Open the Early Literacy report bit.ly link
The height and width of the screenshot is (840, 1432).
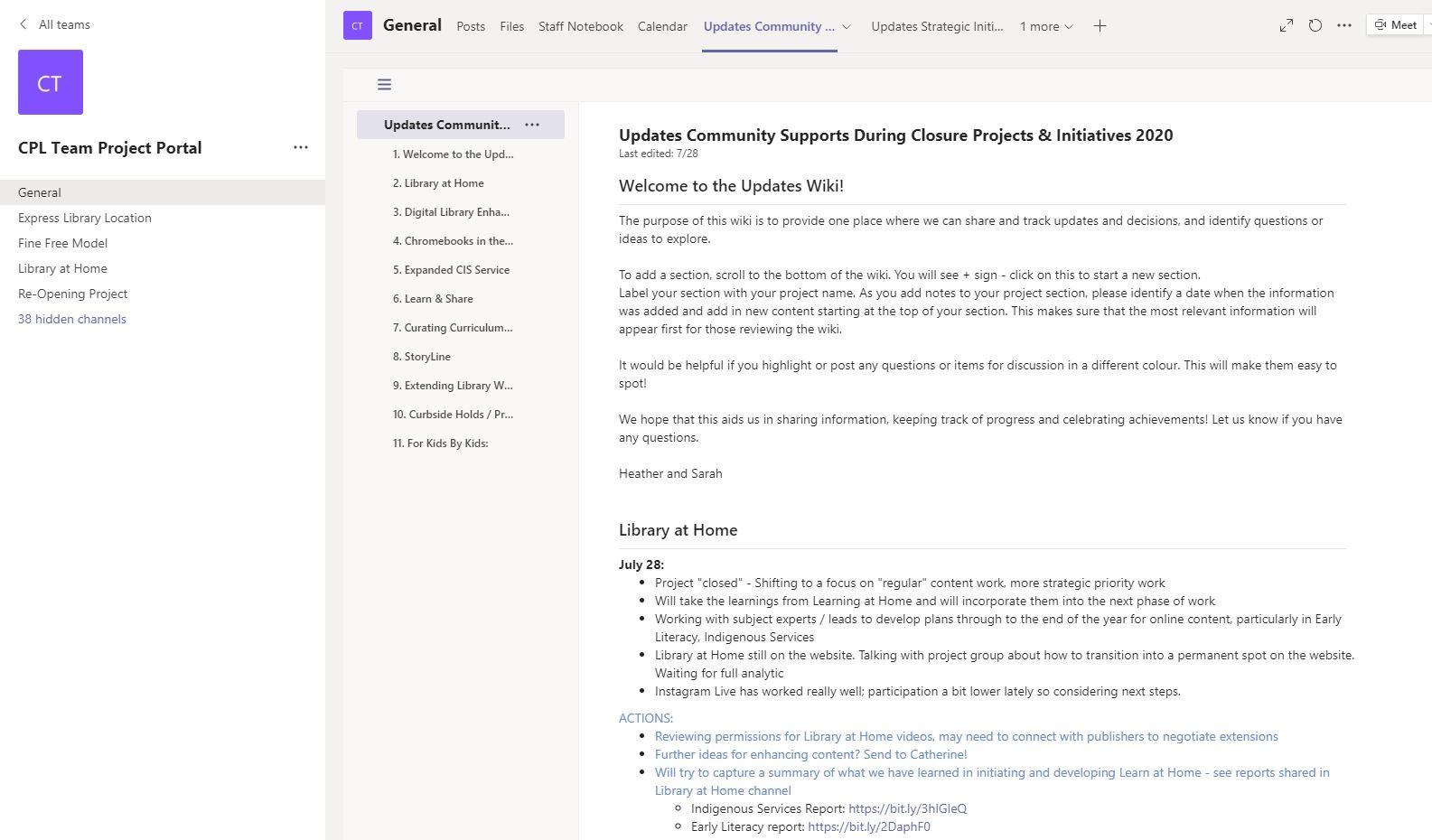pyautogui.click(x=869, y=826)
